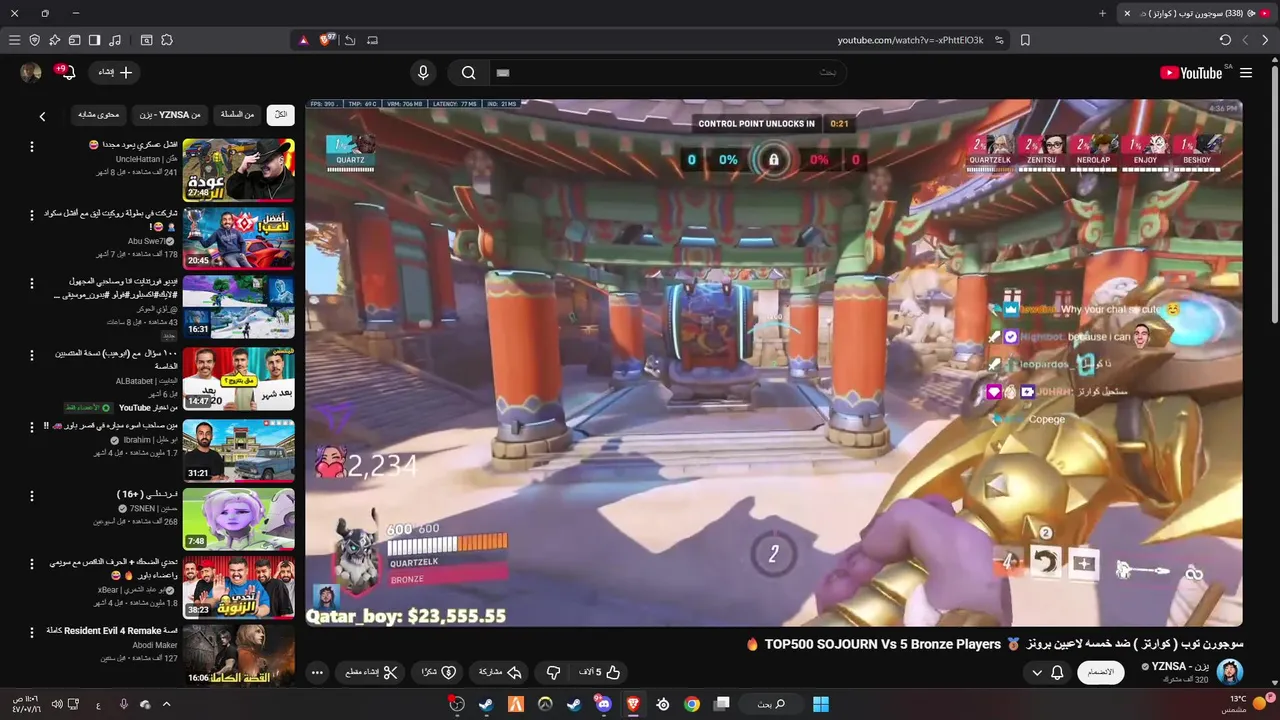Open options menu for Ibrahim video
1280x720 pixels.
pyautogui.click(x=31, y=426)
